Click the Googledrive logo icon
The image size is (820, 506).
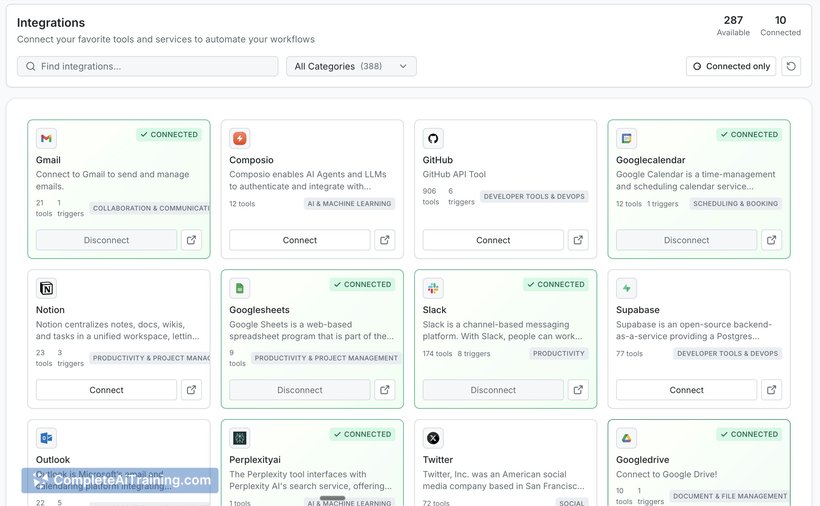[x=627, y=438]
